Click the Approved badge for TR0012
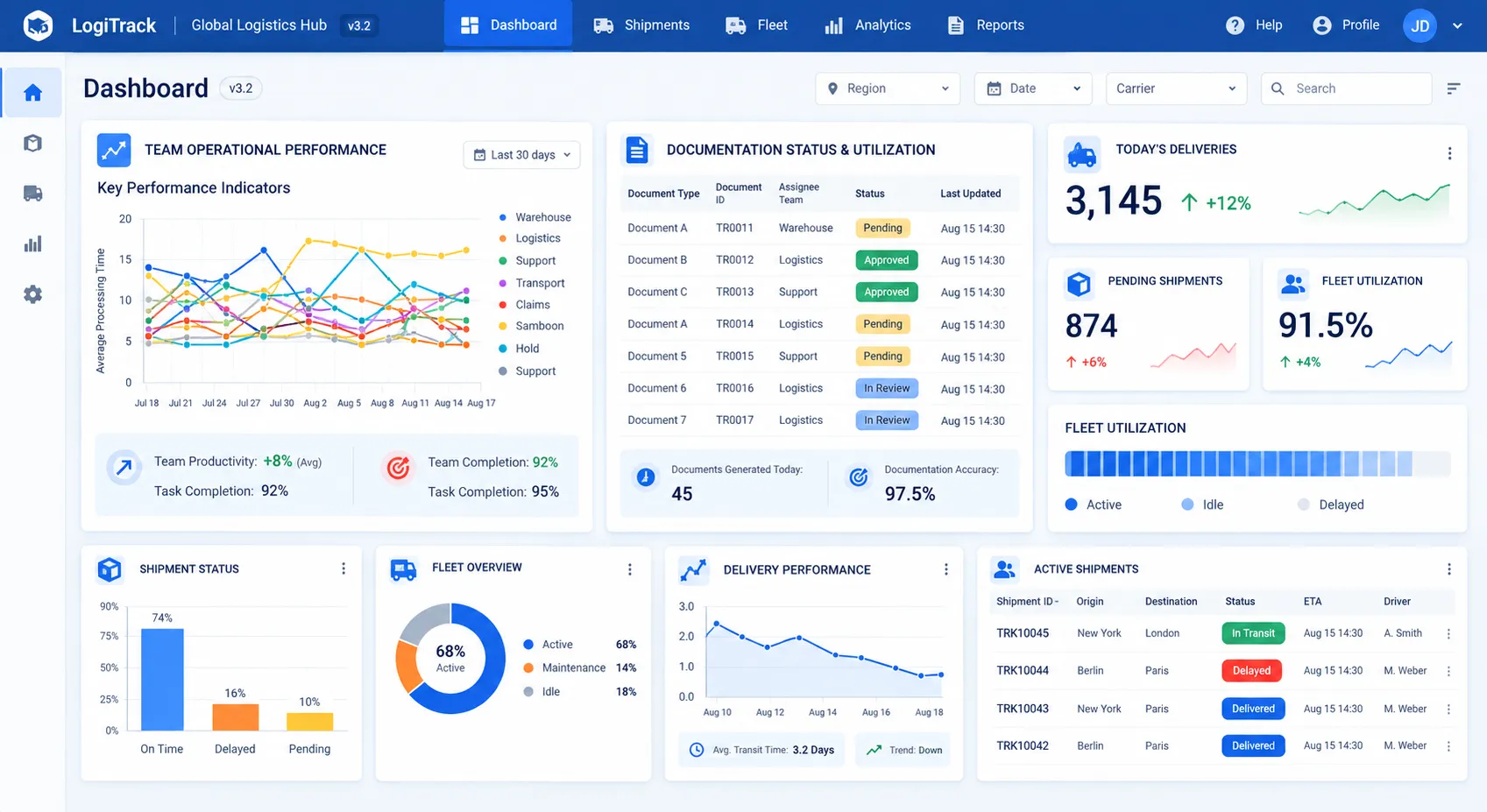Image resolution: width=1487 pixels, height=812 pixels. pyautogui.click(x=887, y=260)
